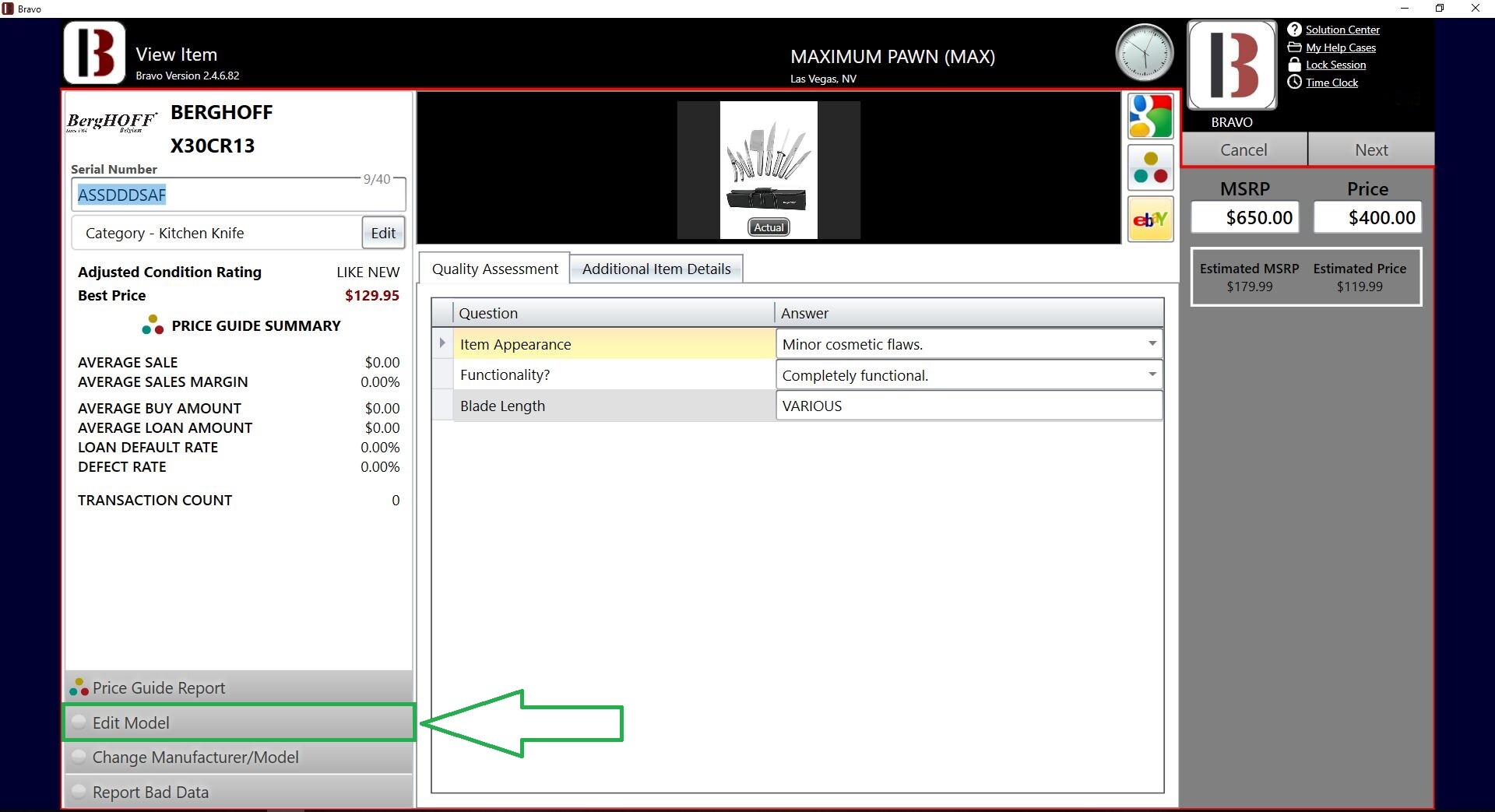1495x812 pixels.
Task: Open the Functionality answer dropdown
Action: click(x=1152, y=374)
